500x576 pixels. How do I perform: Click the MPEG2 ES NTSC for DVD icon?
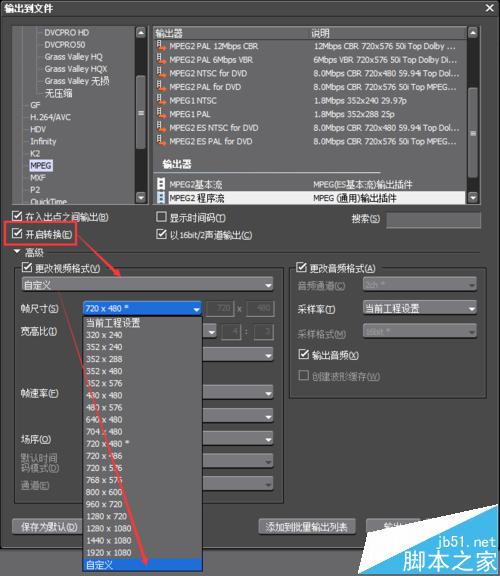(161, 127)
